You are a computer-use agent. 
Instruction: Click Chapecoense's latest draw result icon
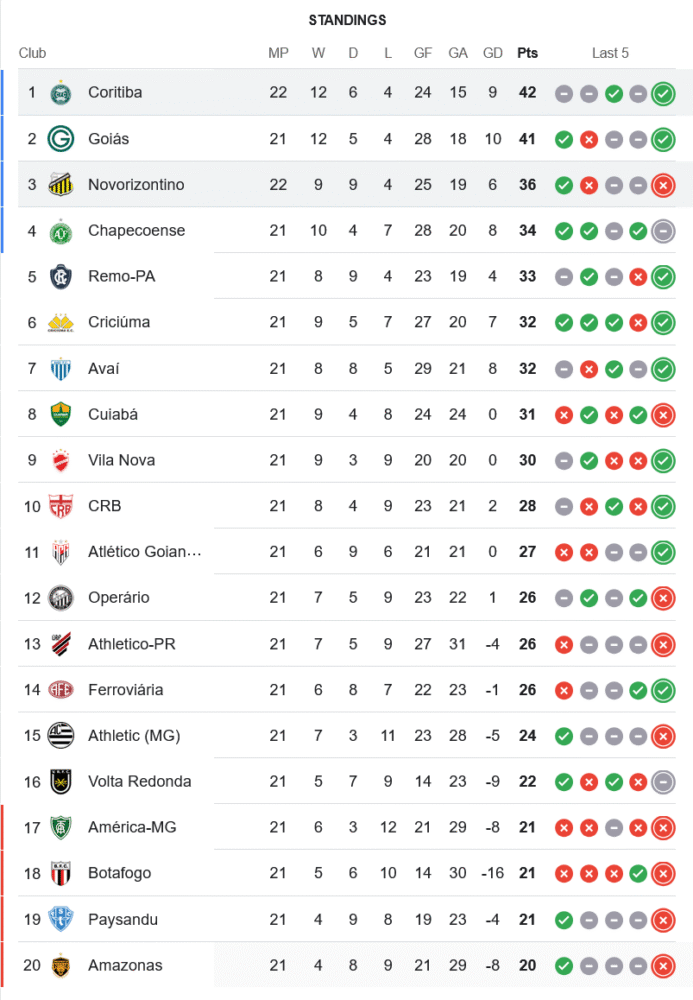click(x=662, y=231)
